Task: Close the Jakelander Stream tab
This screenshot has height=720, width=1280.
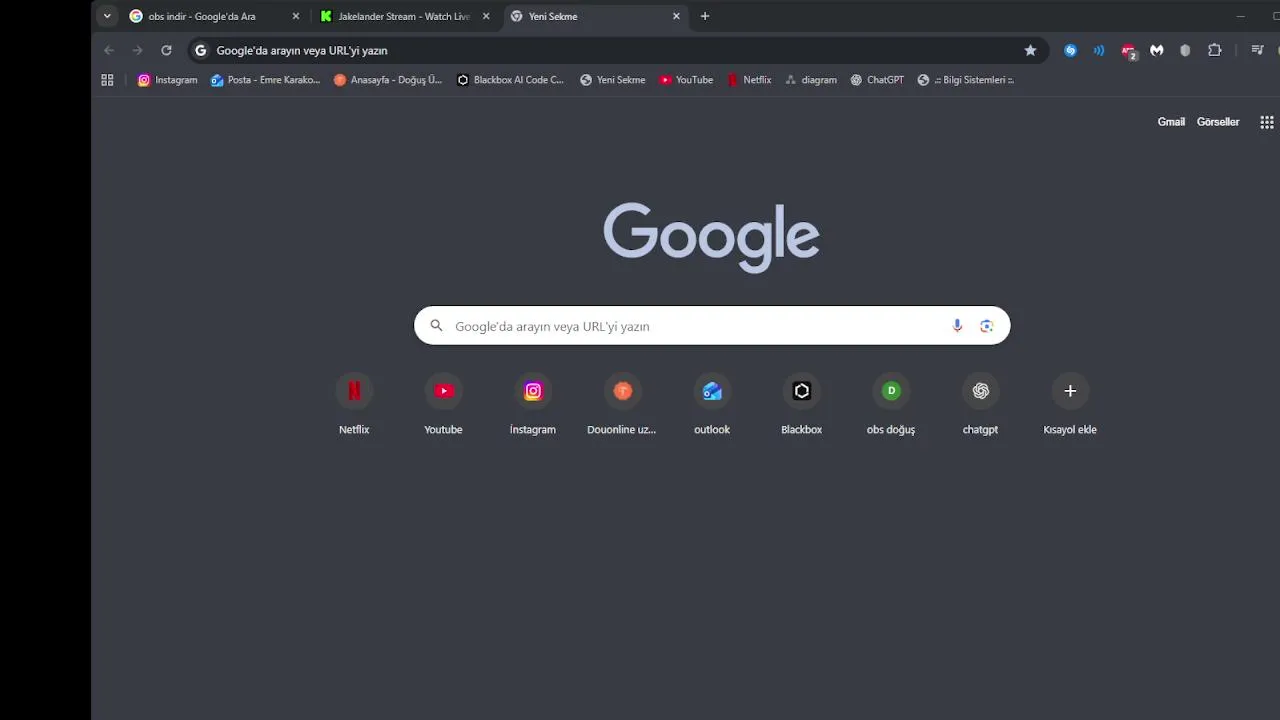Action: (x=486, y=16)
